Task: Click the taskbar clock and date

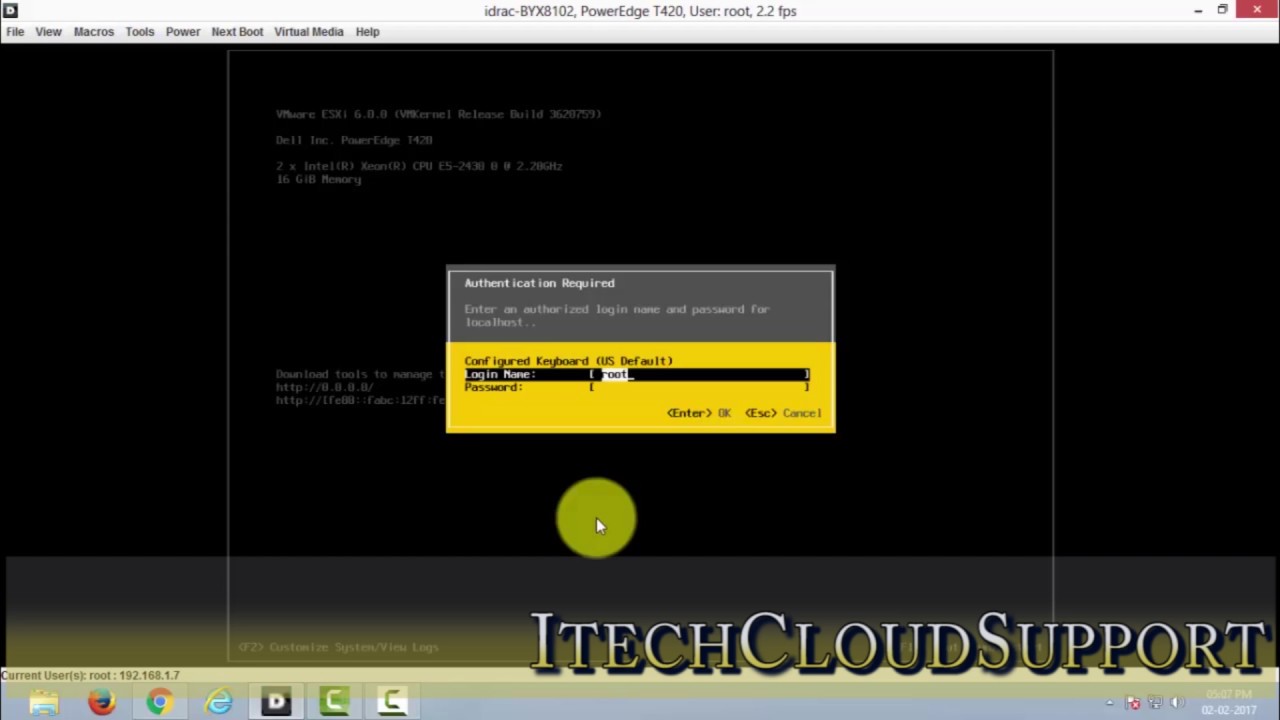Action: tap(1229, 702)
